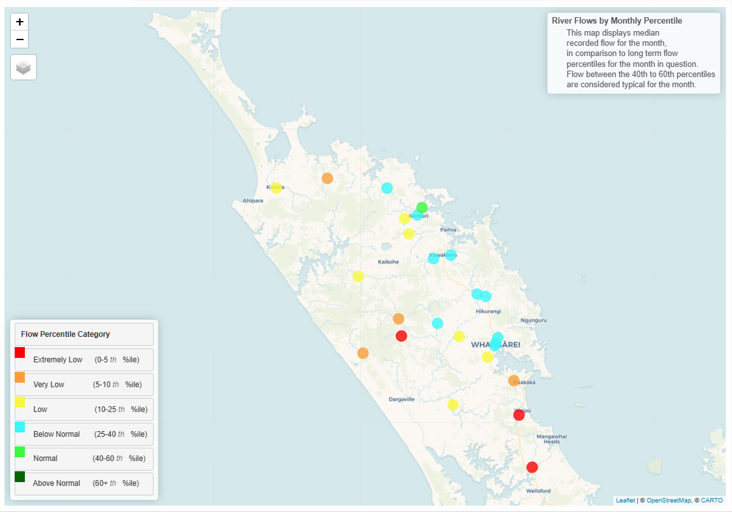Click the dark green Above Normal swatch
Viewport: 732px width, 512px height.
click(x=20, y=477)
